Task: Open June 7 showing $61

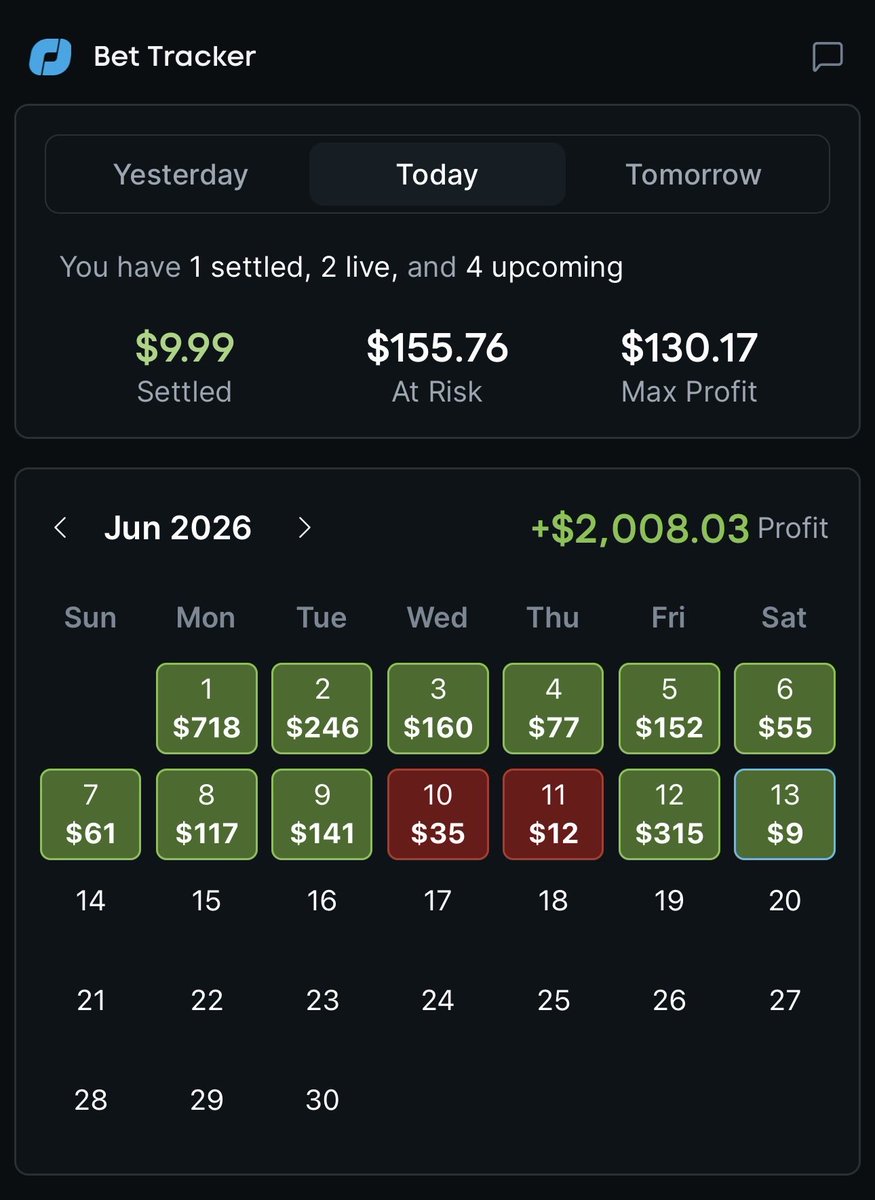Action: click(91, 814)
